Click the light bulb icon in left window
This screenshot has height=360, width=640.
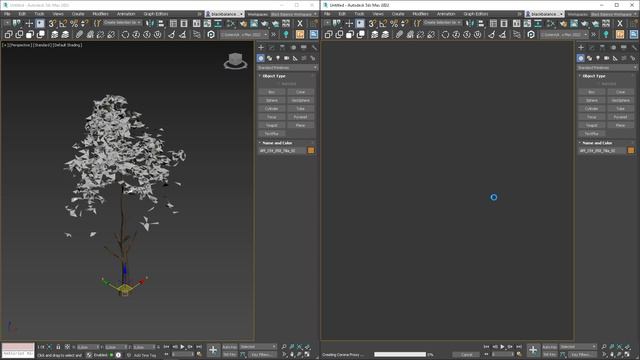[286, 35]
